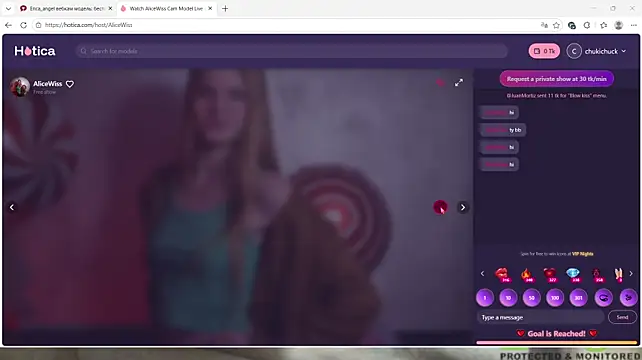The height and width of the screenshot is (360, 642).
Task: Click the circular C user avatar
Action: pyautogui.click(x=574, y=51)
